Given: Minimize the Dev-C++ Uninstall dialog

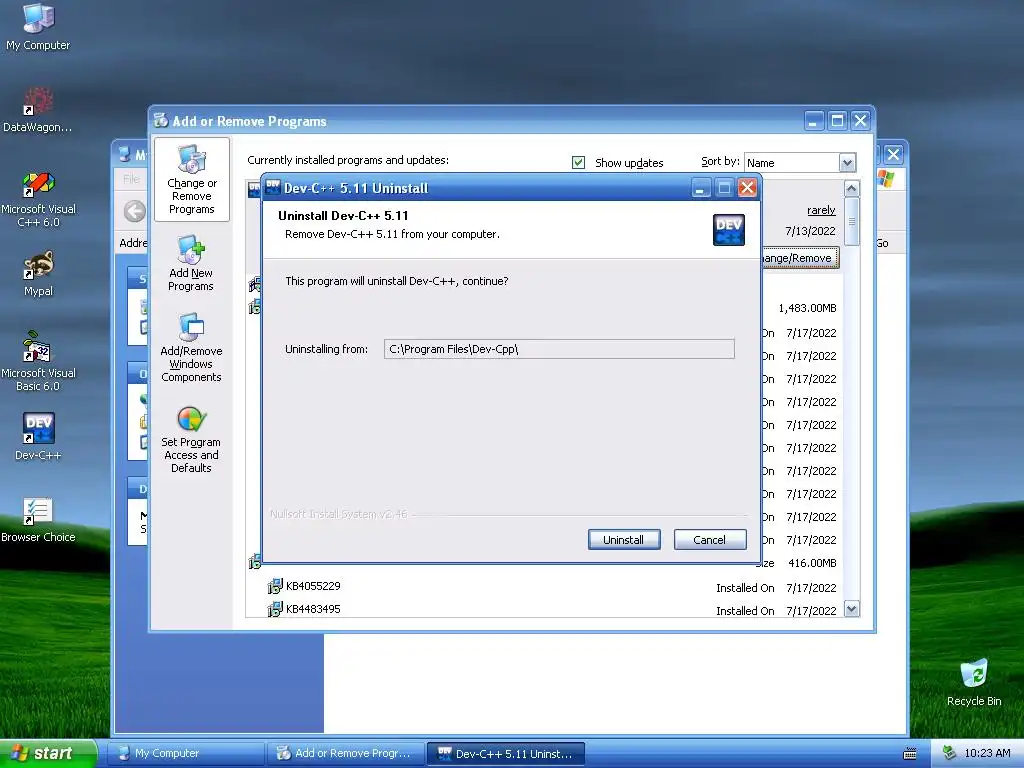Looking at the screenshot, I should coord(700,188).
